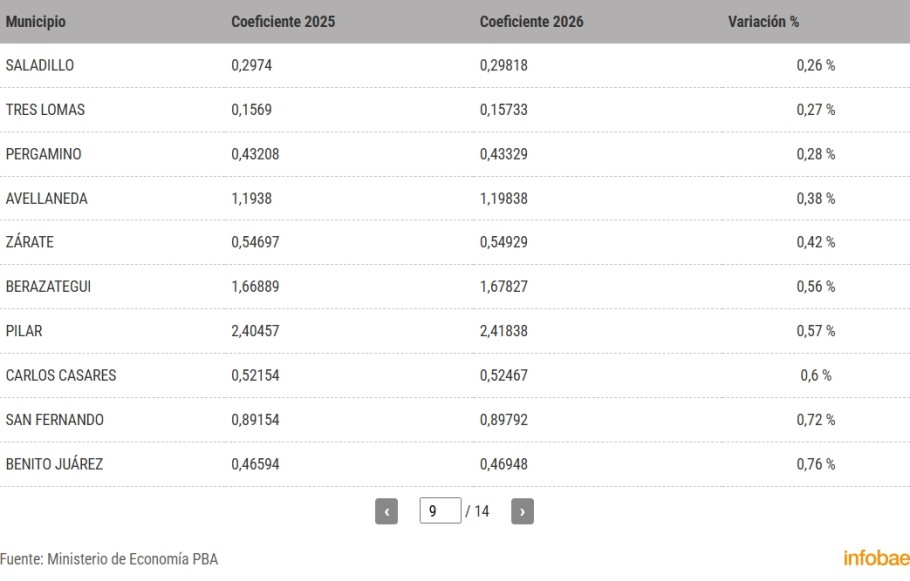The width and height of the screenshot is (910, 581).
Task: Click BERAZATEGUI's 2025 coefficient 1,66889
Action: tap(257, 286)
